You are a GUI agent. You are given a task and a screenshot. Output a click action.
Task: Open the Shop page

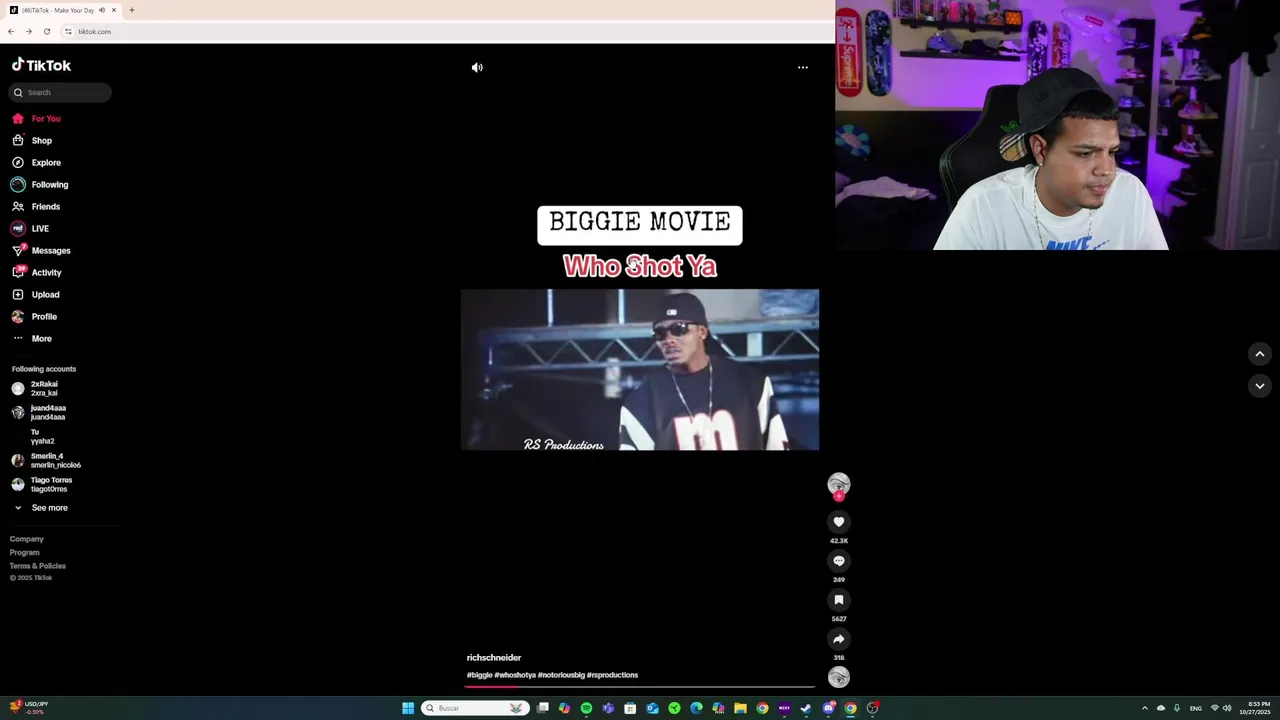coord(32,140)
